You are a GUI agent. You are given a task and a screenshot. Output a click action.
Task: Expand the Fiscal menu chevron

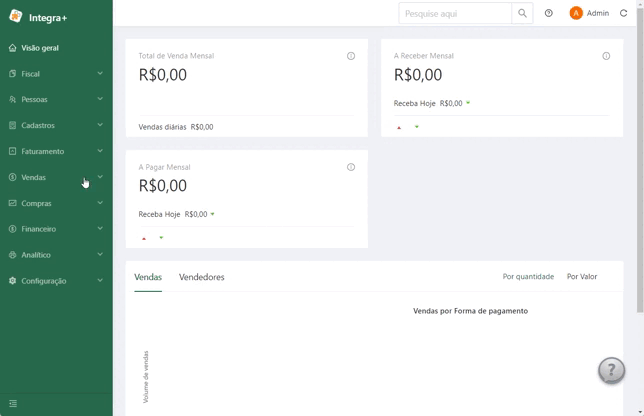click(x=100, y=74)
